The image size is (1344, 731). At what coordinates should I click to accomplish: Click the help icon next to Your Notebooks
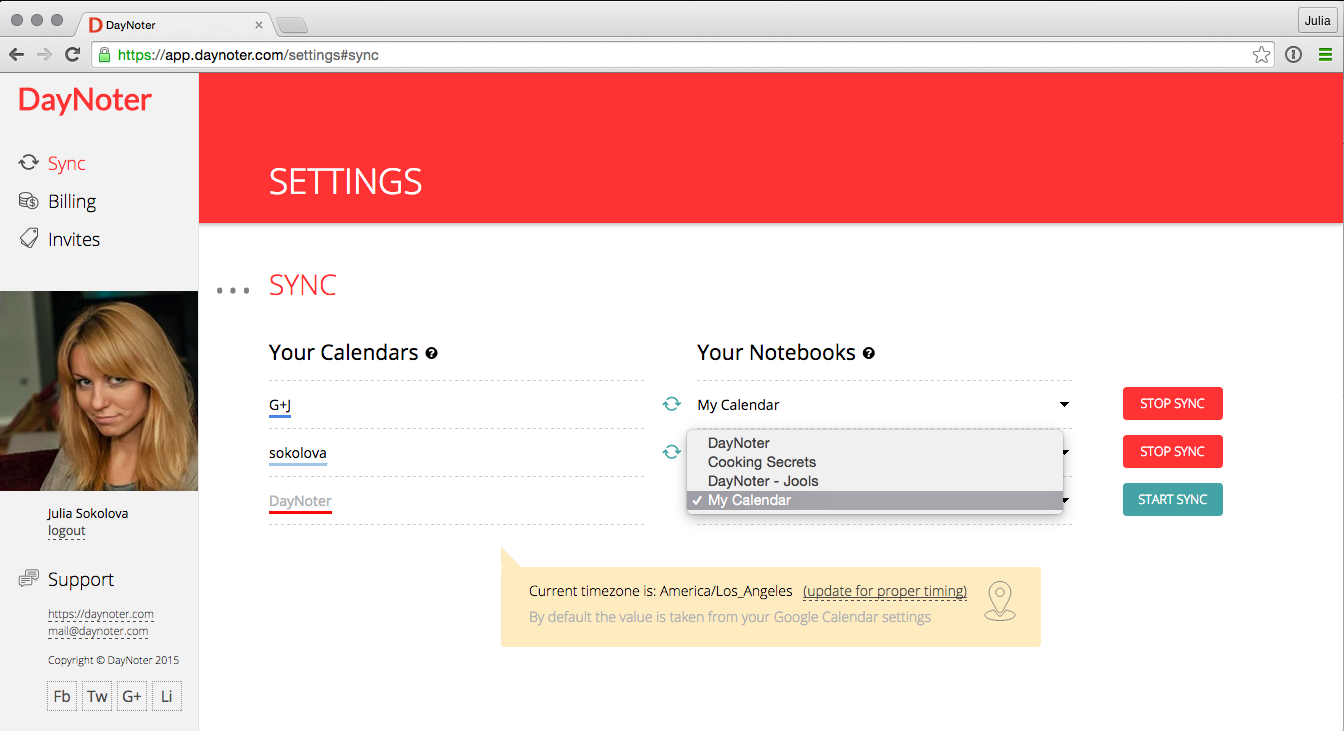coord(869,353)
